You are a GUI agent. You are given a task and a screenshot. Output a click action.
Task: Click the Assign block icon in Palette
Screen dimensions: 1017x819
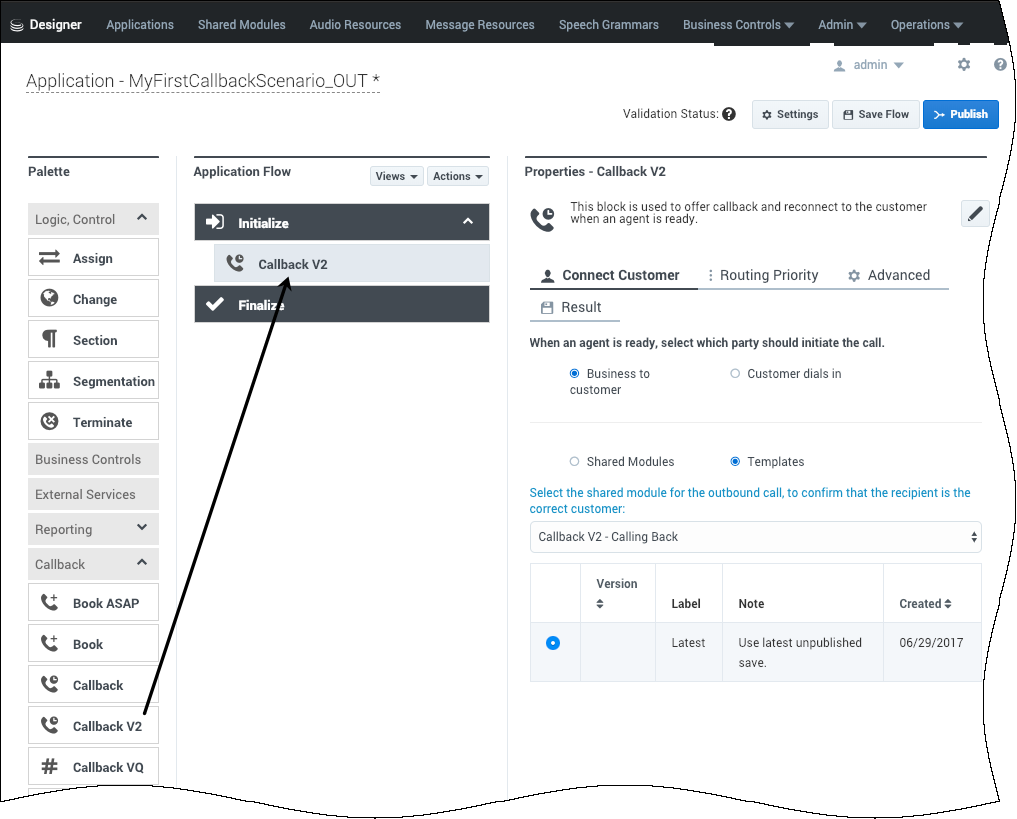49,258
